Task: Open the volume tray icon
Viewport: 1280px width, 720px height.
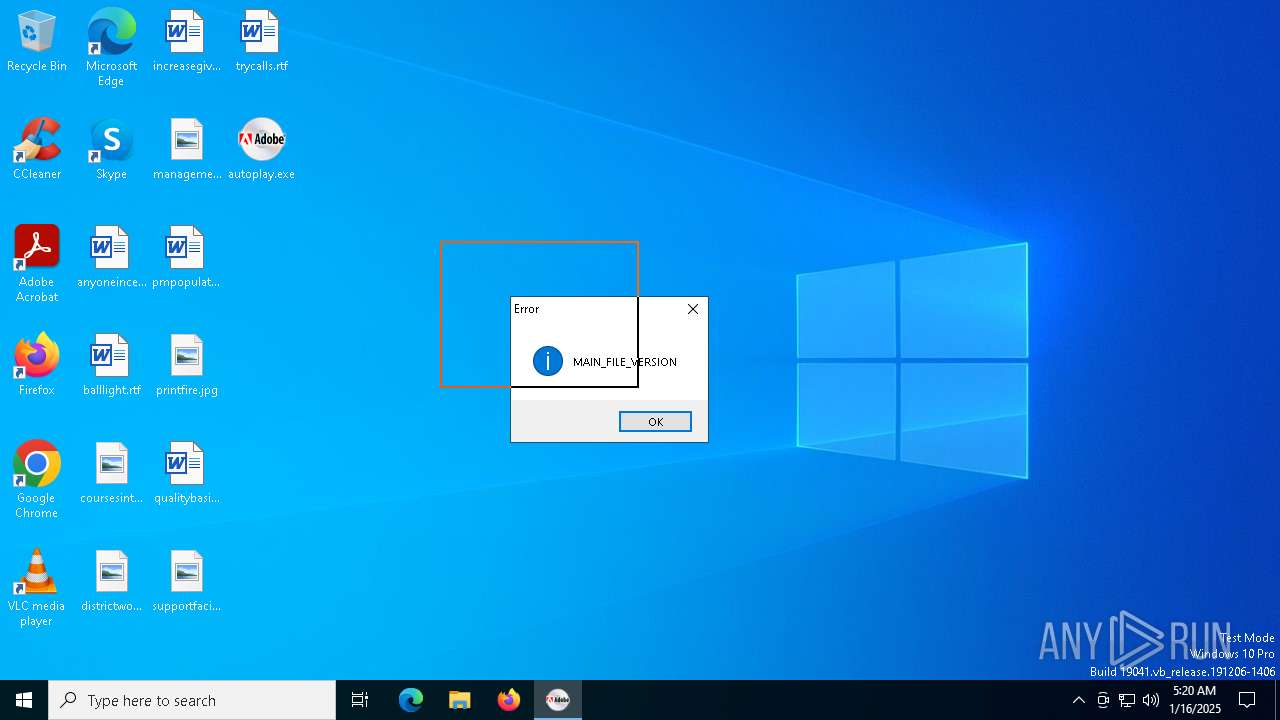Action: (1151, 700)
